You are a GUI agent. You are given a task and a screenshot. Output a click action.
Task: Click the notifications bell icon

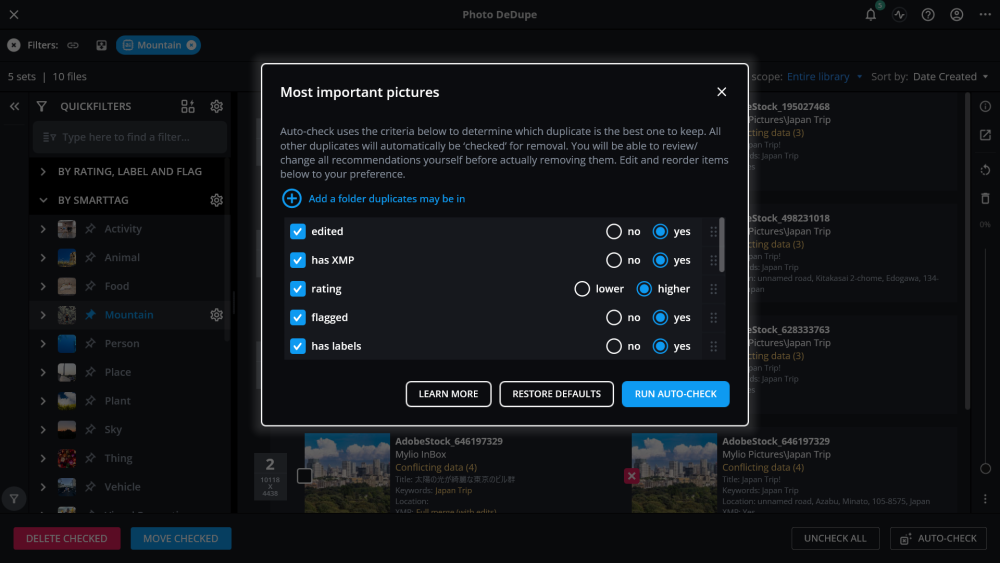(x=870, y=15)
